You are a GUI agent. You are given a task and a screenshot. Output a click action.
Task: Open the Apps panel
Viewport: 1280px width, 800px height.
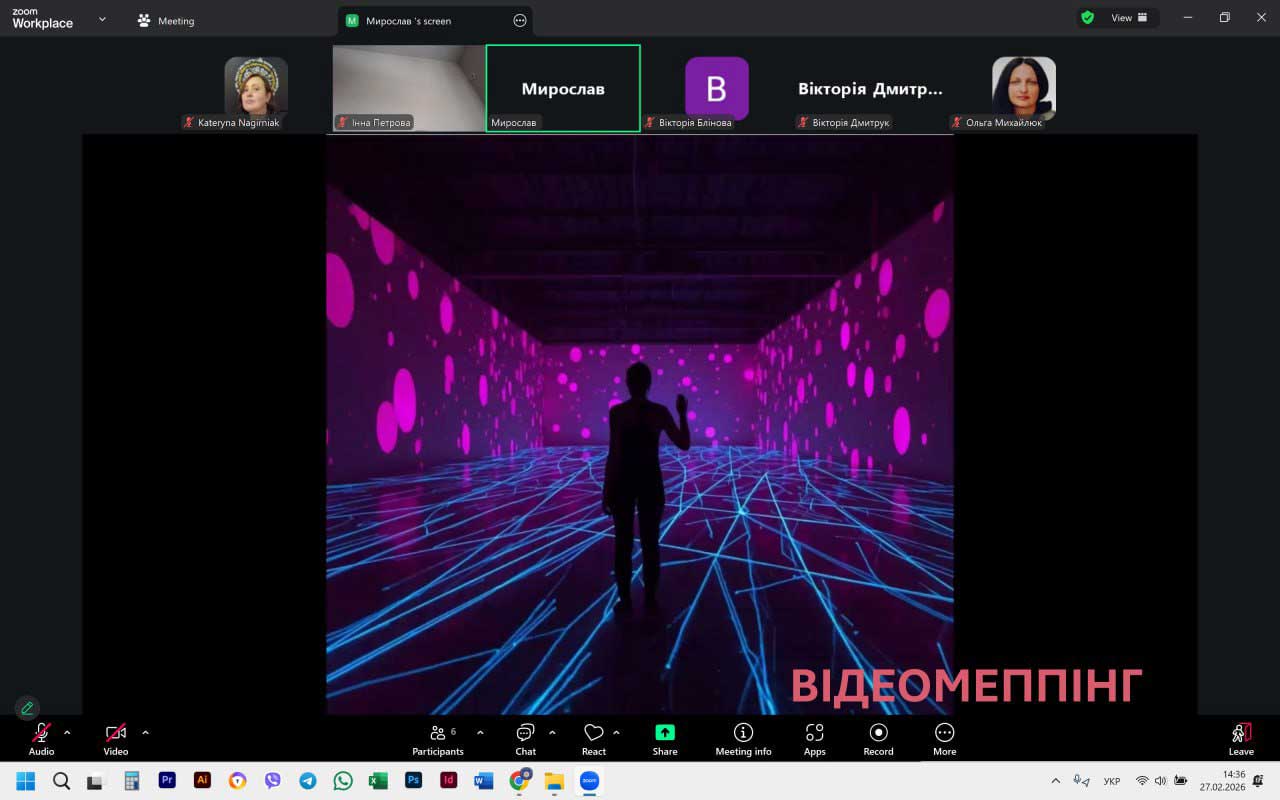point(814,739)
